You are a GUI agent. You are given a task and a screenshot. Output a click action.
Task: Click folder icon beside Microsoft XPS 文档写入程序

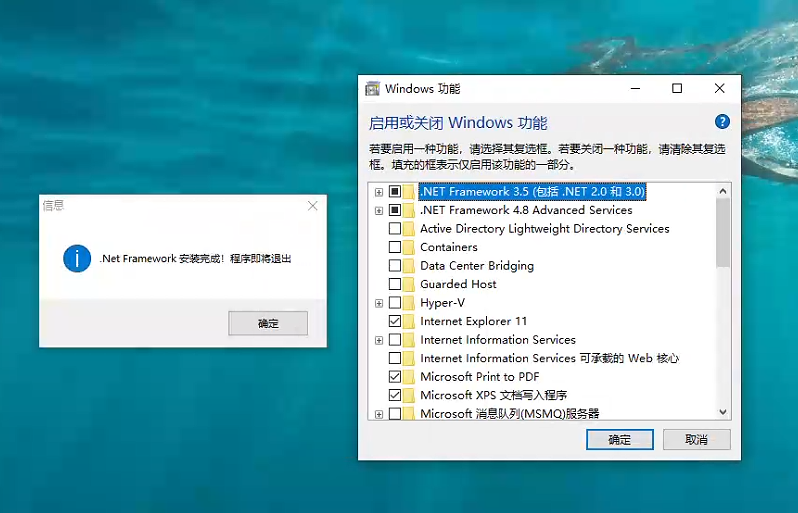(x=409, y=395)
